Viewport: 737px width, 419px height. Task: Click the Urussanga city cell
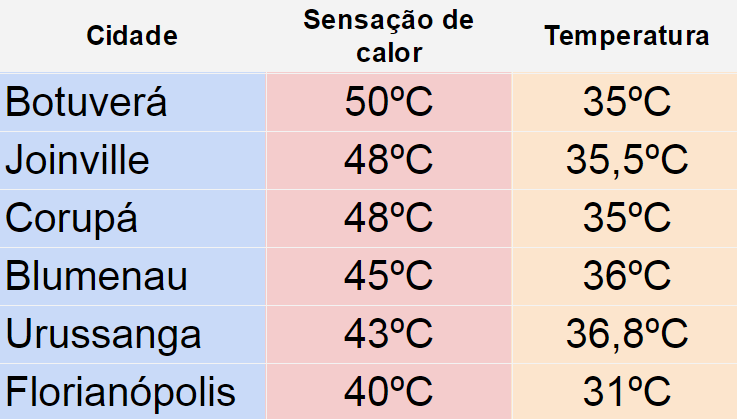133,334
